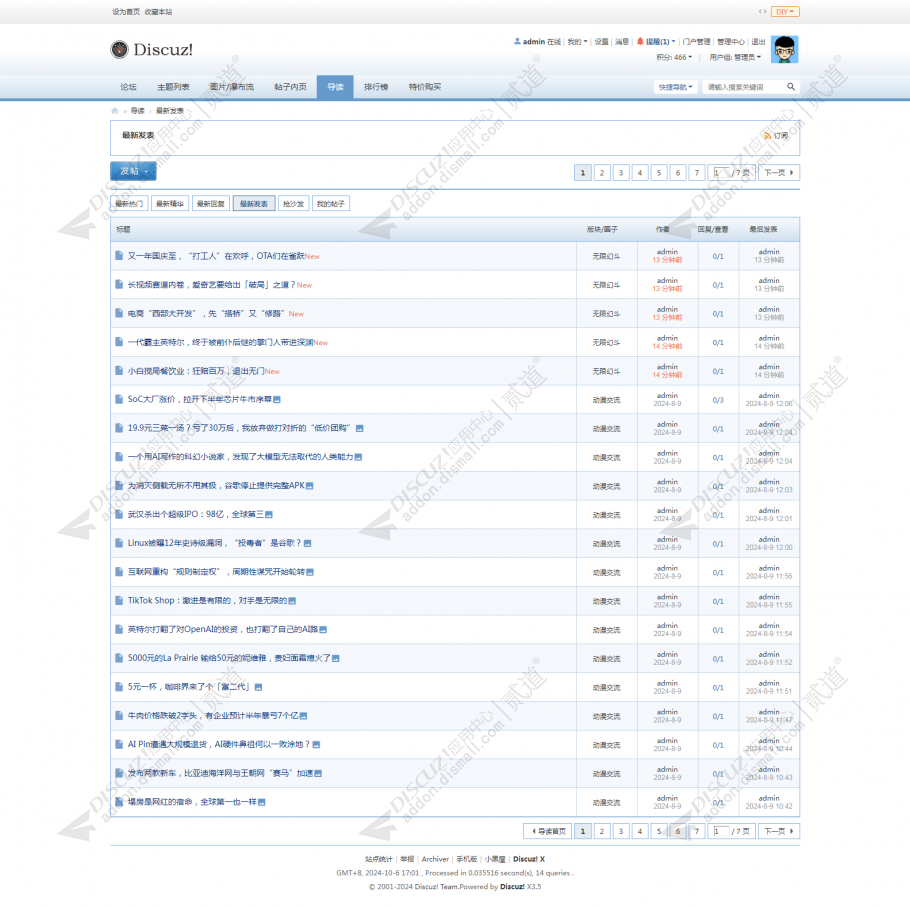910x907 pixels.
Task: Click image attachment icon after 5元一杯 title
Action: click(258, 687)
